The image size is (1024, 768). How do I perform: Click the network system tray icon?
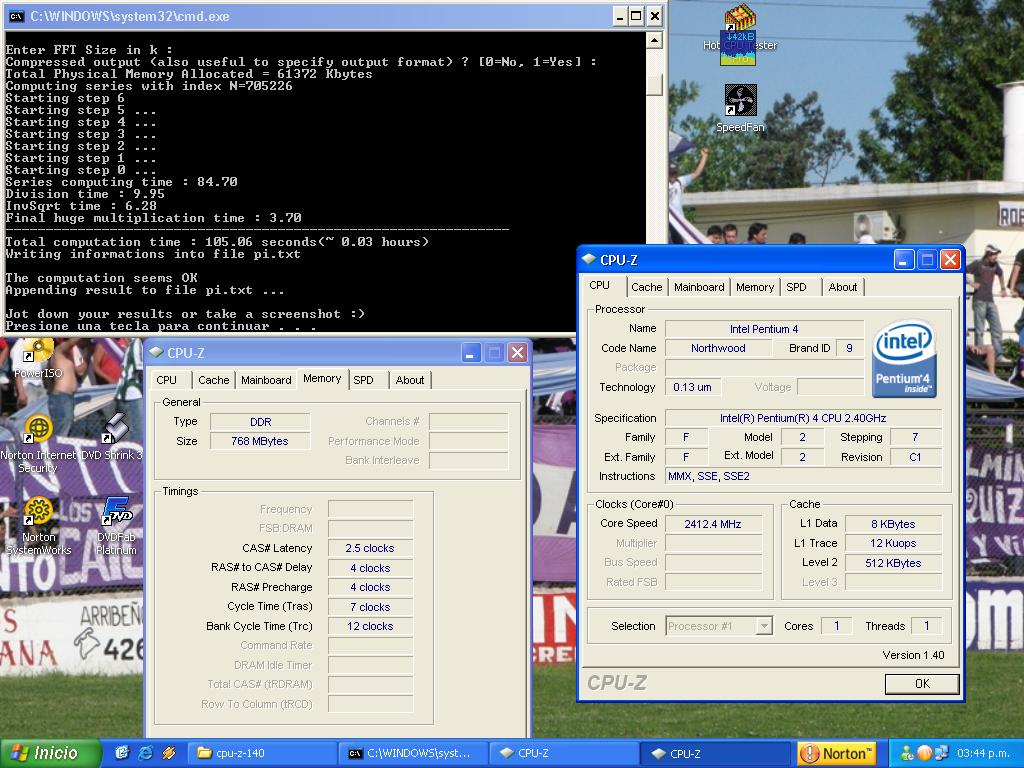tap(941, 753)
